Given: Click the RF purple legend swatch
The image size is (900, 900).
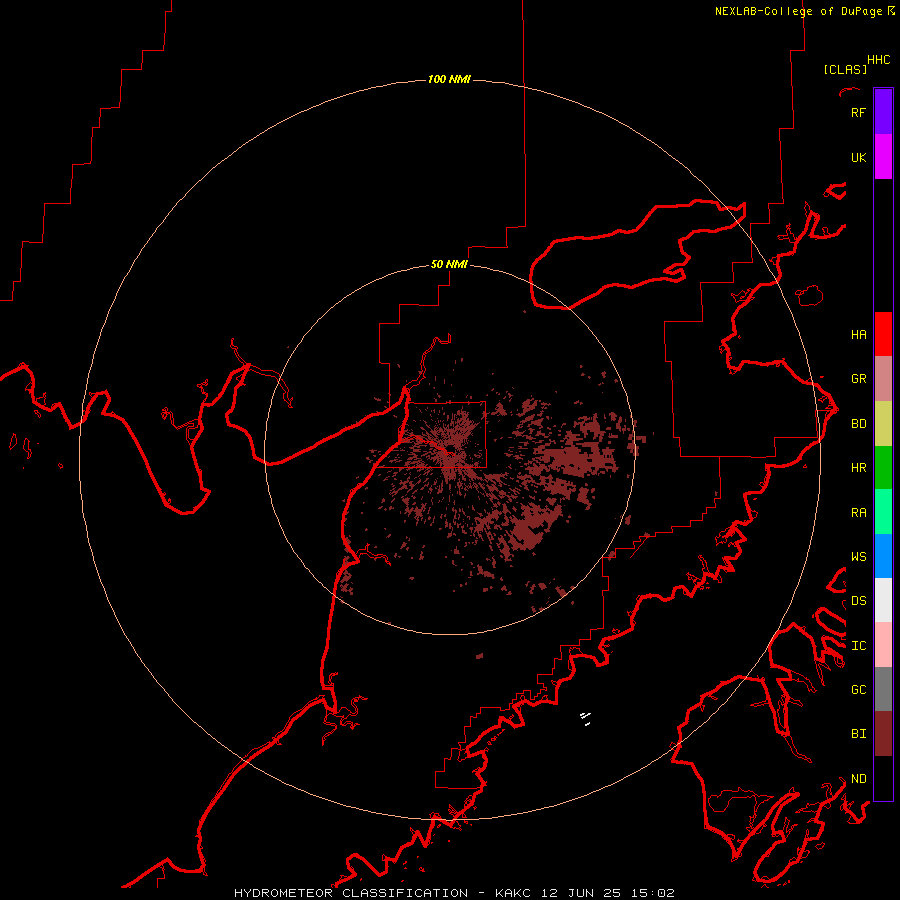Looking at the screenshot, I should 883,112.
